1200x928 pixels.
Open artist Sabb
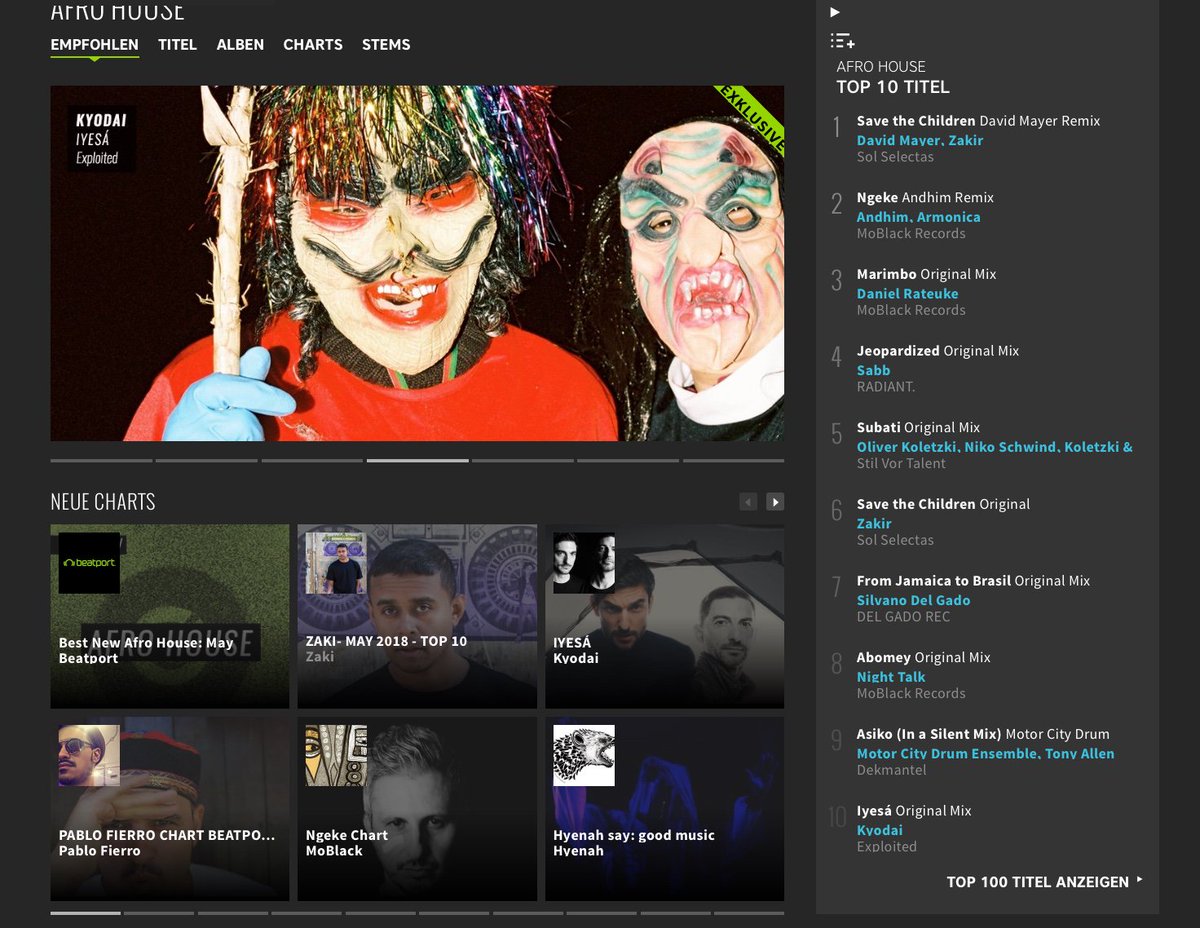point(873,370)
